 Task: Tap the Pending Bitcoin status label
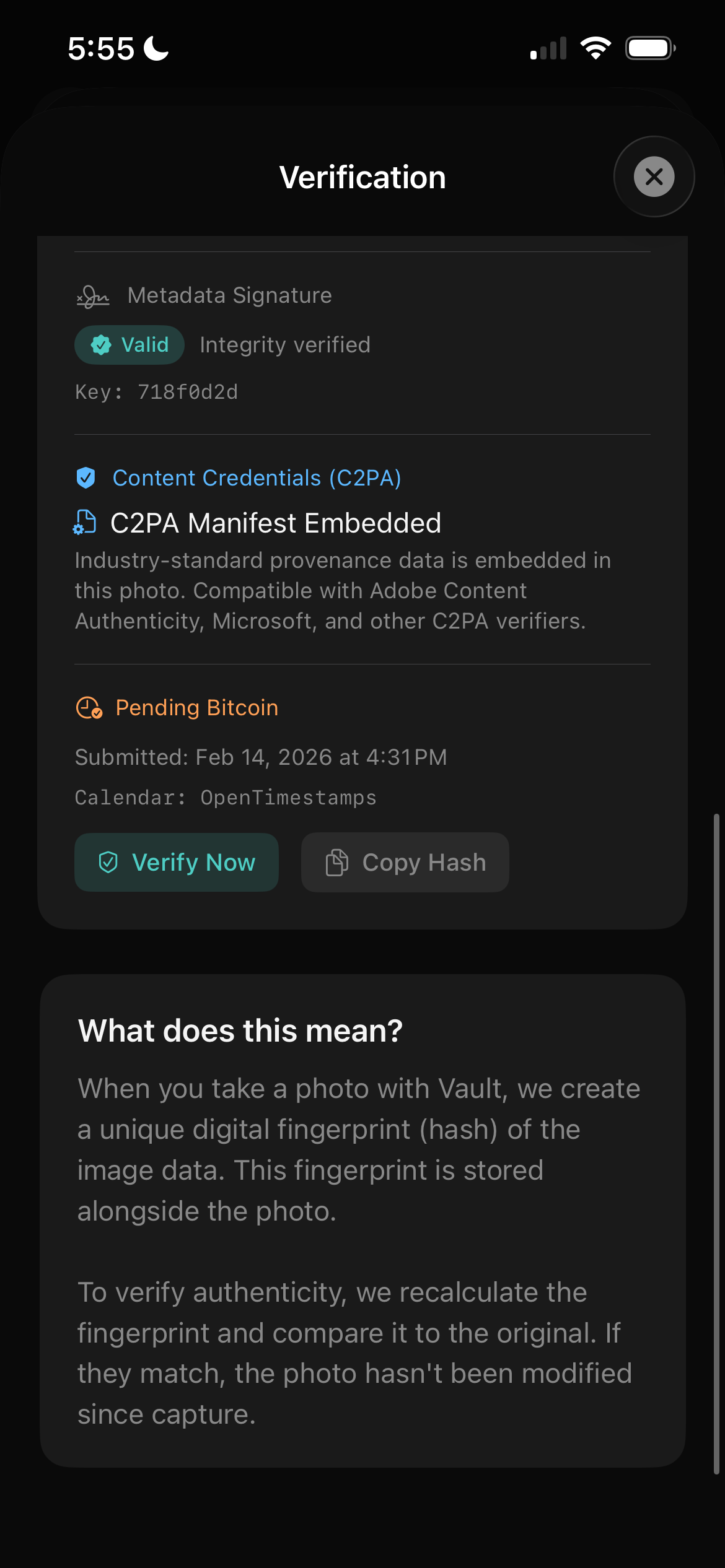pyautogui.click(x=197, y=708)
